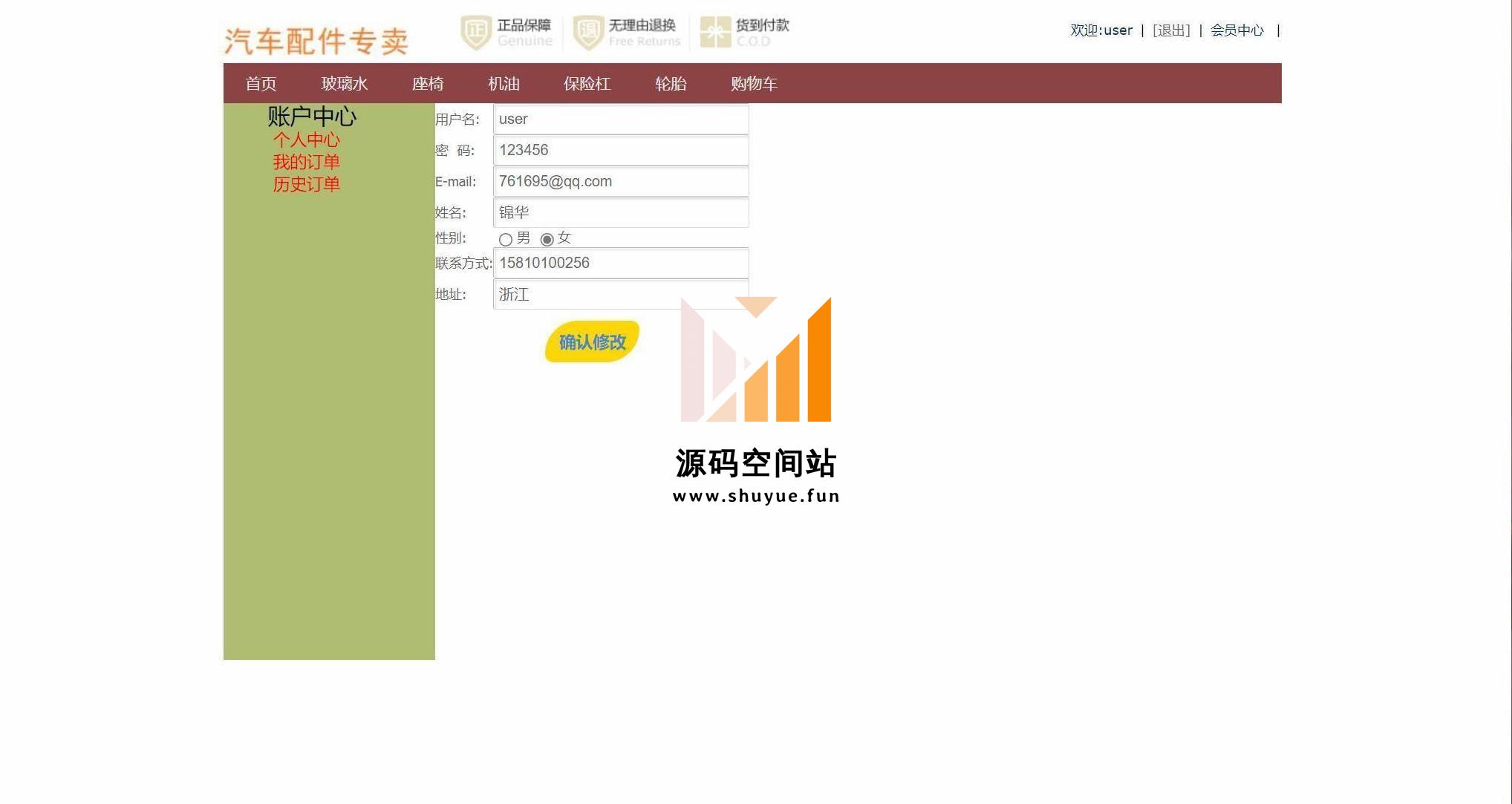Screen dimensions: 1512x804
Task: Click the 账户中心 sidebar heading
Action: (x=312, y=117)
